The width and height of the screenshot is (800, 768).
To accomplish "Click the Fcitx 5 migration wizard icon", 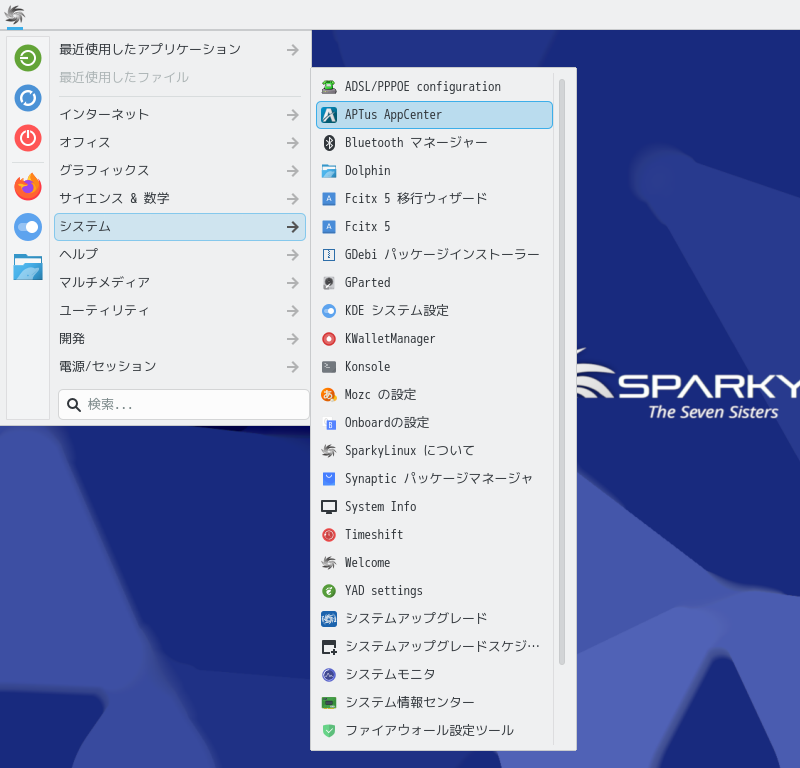I will (329, 199).
